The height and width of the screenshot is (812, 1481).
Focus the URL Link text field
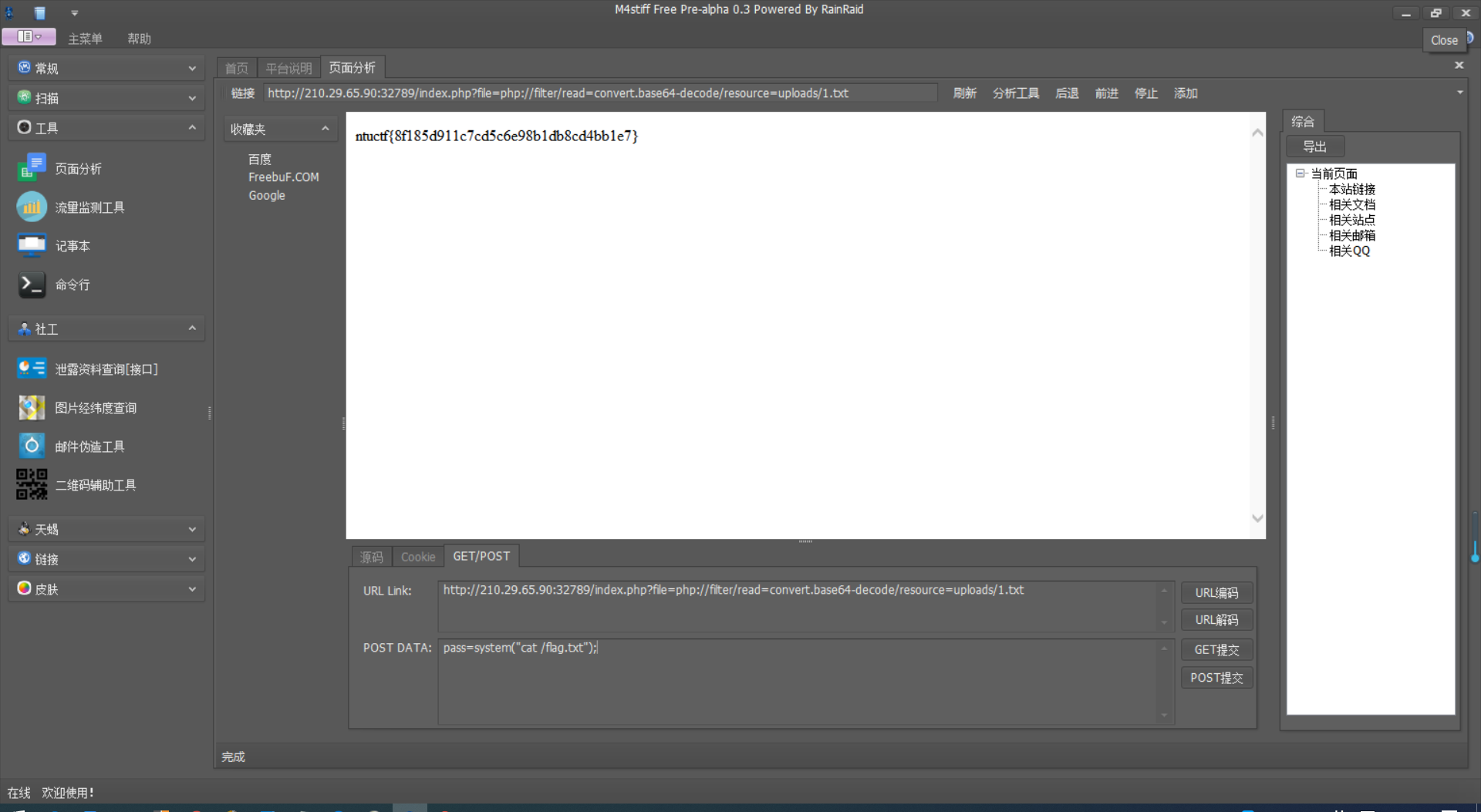coord(806,607)
